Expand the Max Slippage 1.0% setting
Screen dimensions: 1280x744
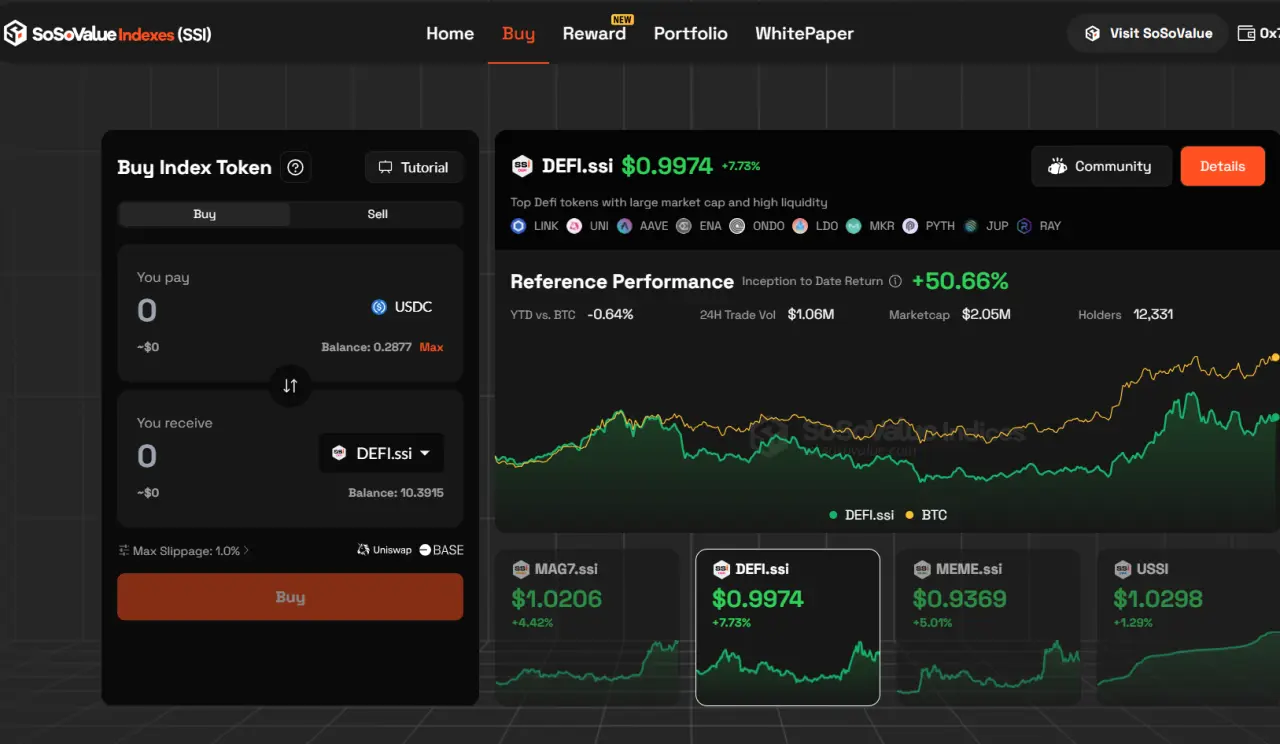click(184, 551)
